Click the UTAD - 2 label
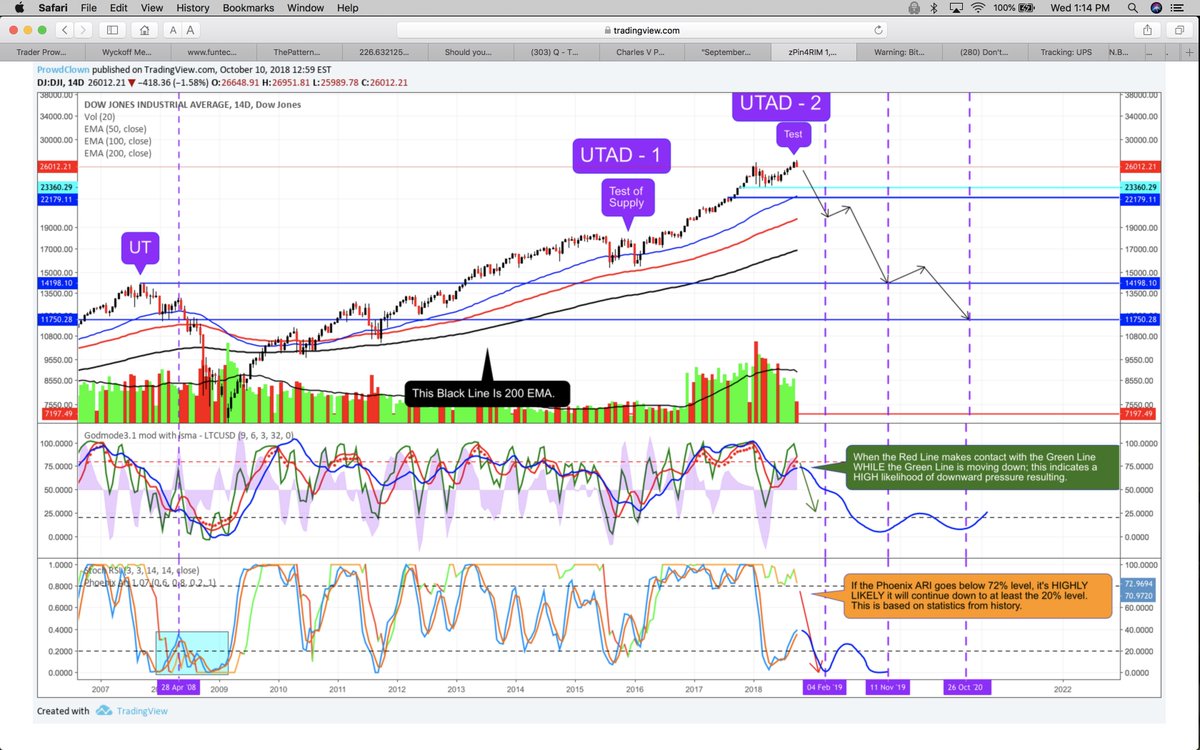 click(x=781, y=103)
